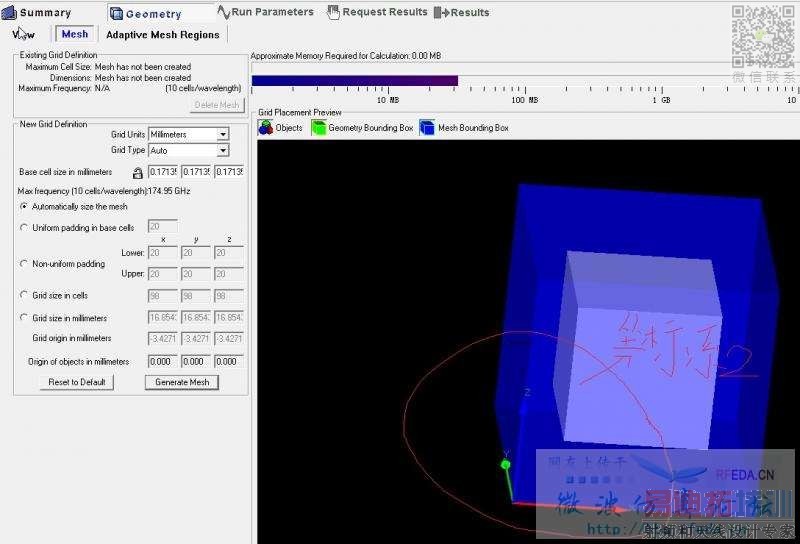Click base cell size y field
800x544 pixels.
(x=196, y=172)
